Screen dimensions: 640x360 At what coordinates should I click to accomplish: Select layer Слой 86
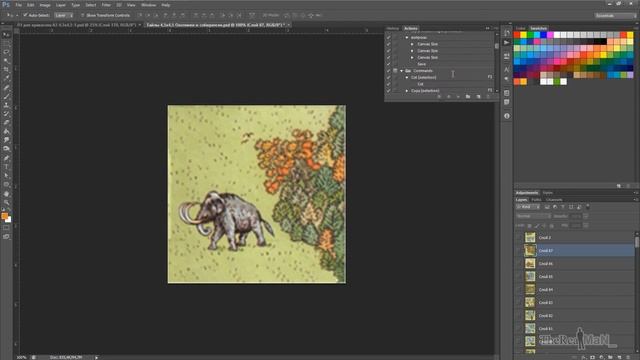point(575,264)
